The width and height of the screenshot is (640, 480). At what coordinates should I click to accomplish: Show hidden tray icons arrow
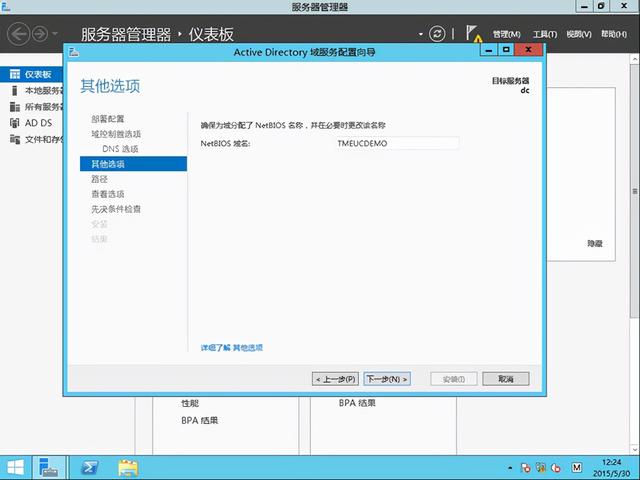click(x=510, y=468)
